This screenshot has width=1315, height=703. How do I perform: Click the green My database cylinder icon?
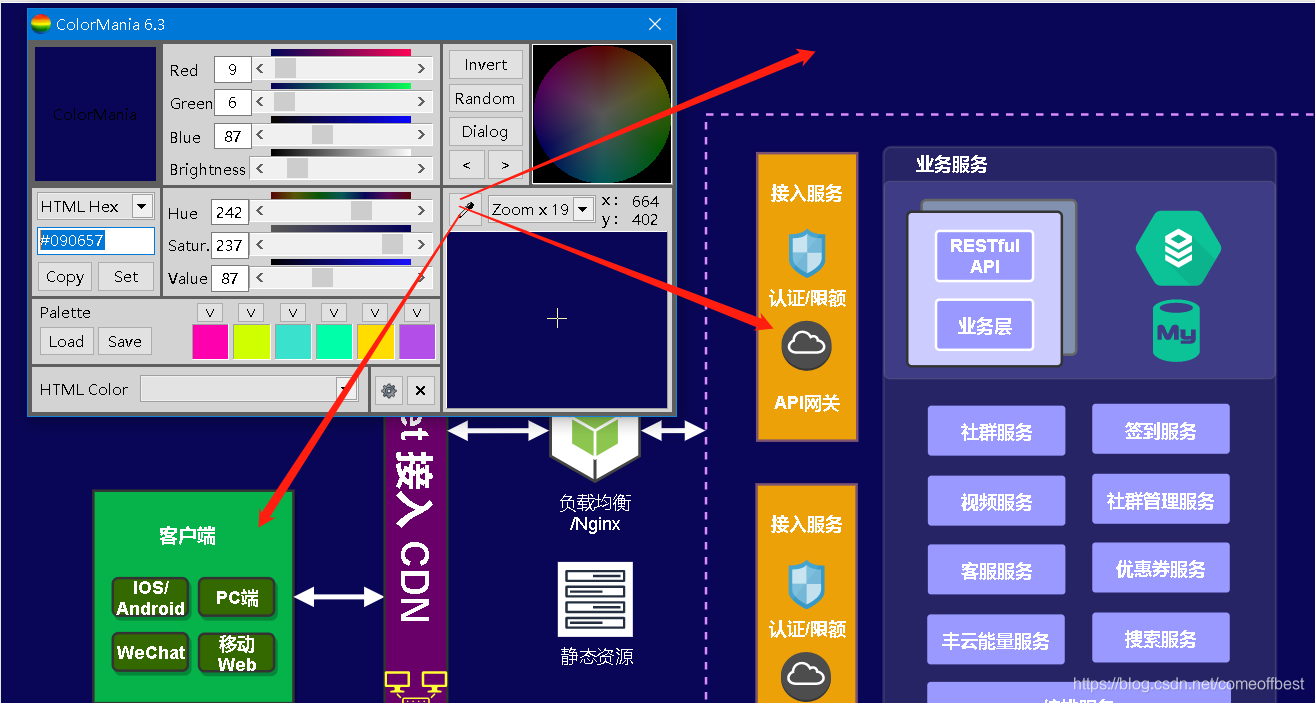click(1176, 330)
